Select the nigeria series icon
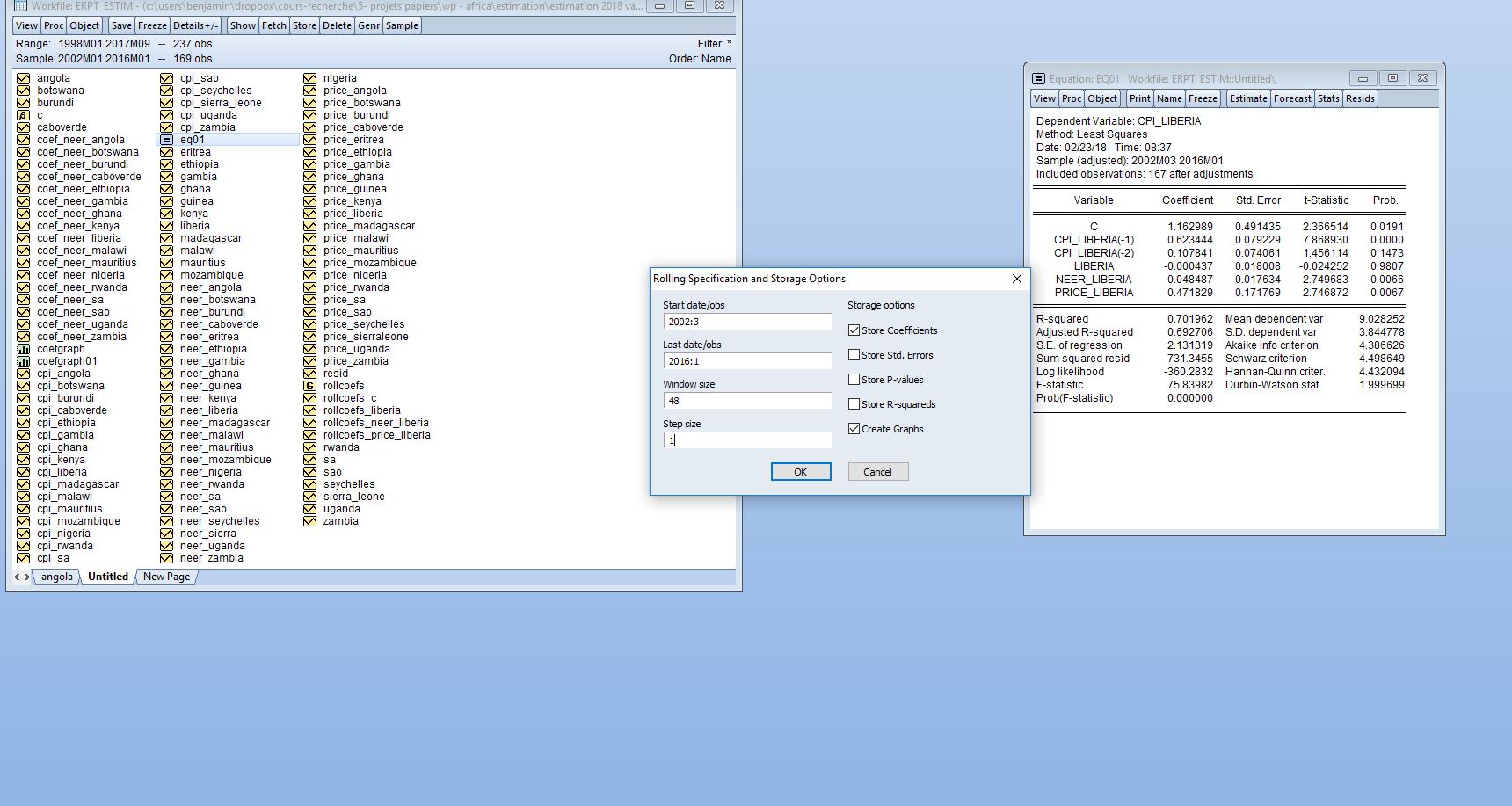Screen dimensions: 1512x806 309,78
